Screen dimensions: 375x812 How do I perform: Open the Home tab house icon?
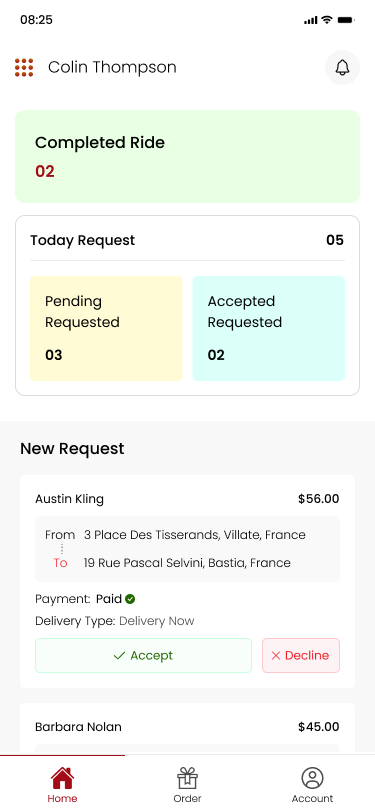(x=62, y=778)
